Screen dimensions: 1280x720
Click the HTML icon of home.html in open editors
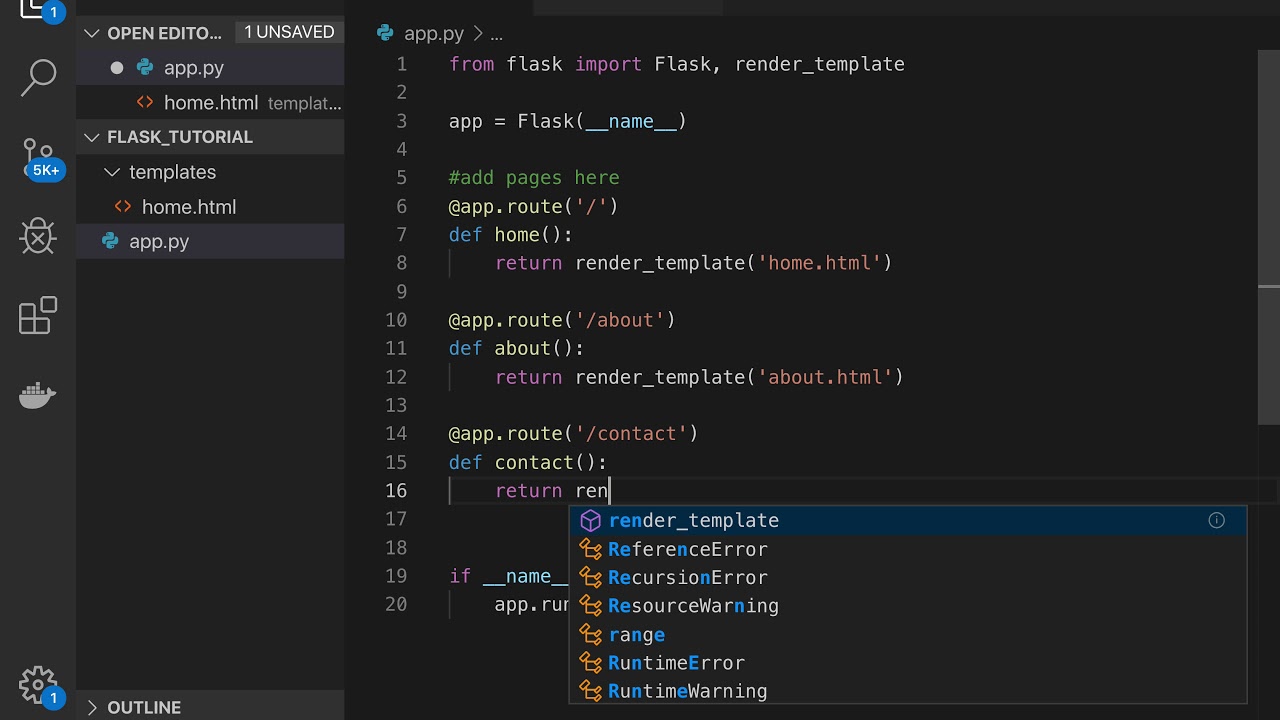point(145,102)
